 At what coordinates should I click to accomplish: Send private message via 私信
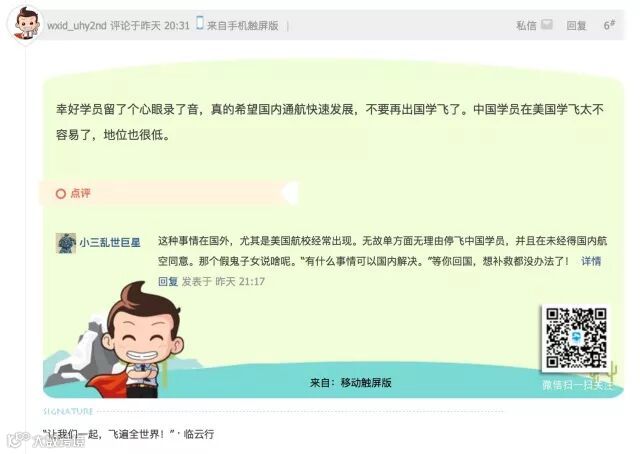[526, 25]
